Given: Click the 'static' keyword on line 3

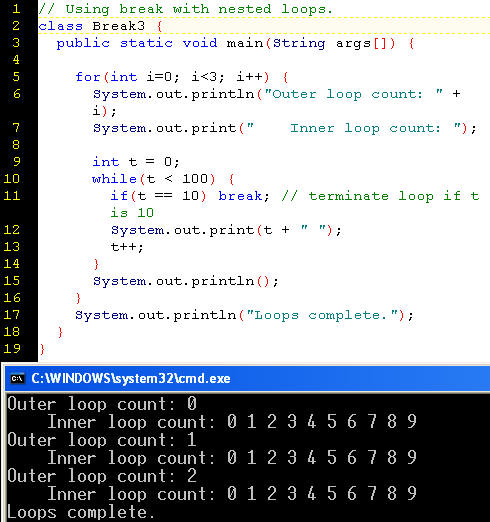Looking at the screenshot, I should point(146,43).
